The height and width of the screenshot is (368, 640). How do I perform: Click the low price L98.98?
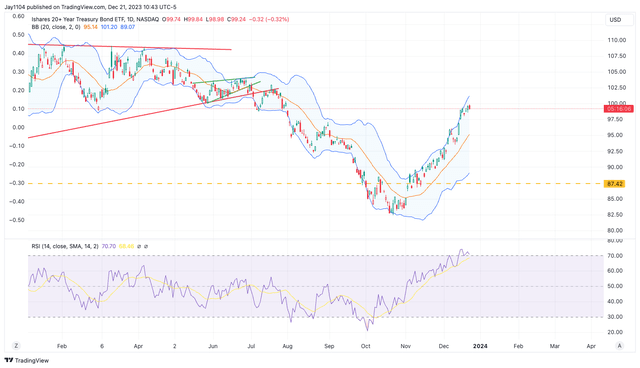215,19
